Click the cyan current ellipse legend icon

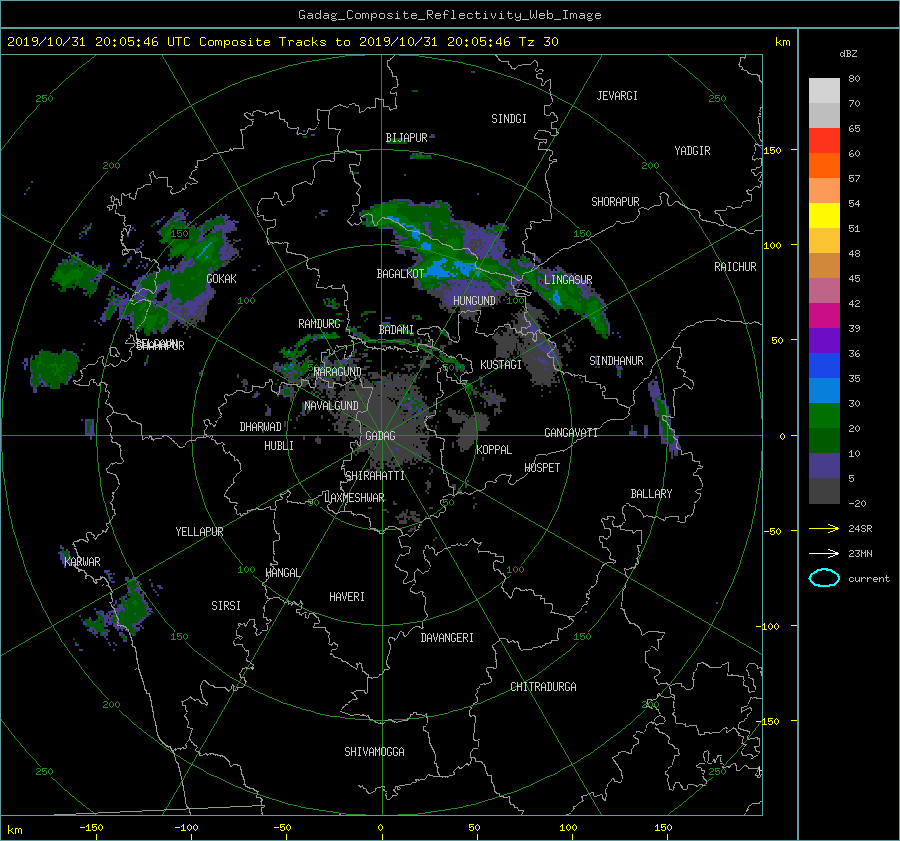click(824, 578)
